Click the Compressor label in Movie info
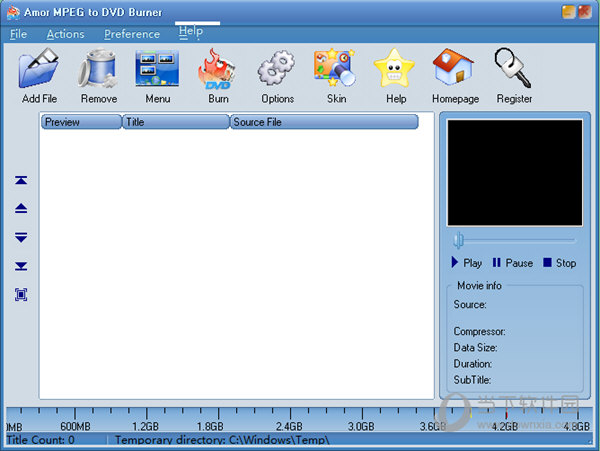 (479, 331)
